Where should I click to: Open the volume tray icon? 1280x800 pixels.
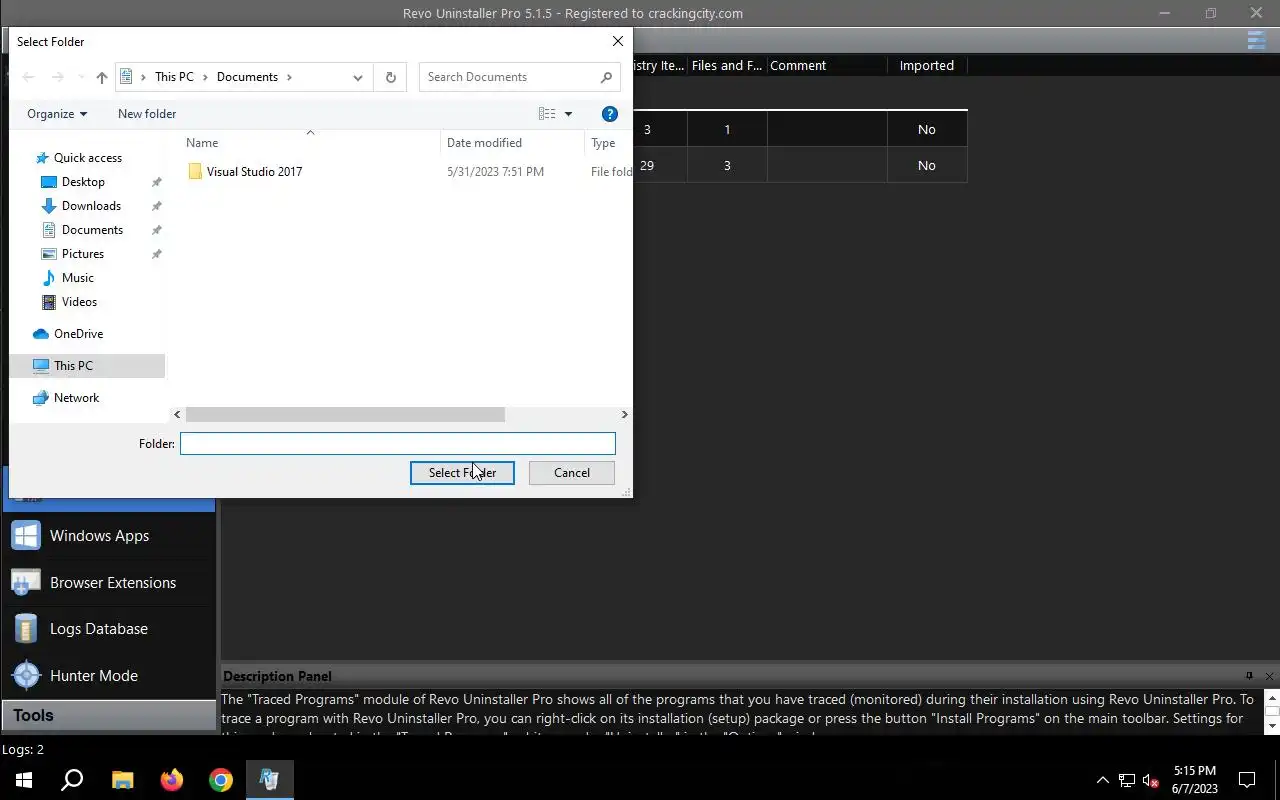tap(1151, 780)
